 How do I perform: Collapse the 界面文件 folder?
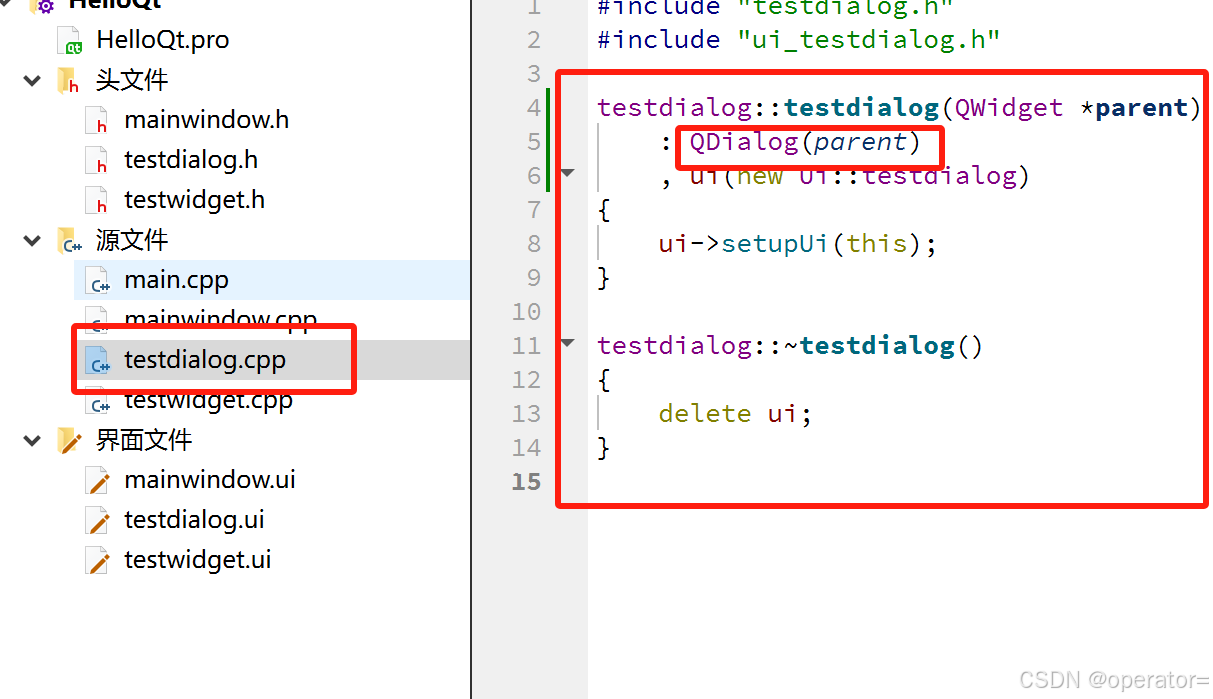pos(32,440)
